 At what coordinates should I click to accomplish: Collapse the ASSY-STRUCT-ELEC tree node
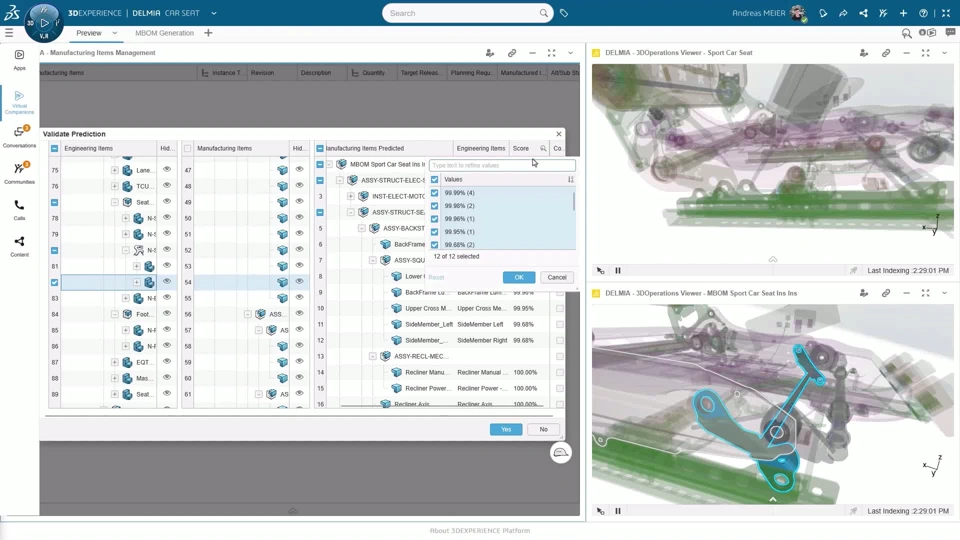[x=340, y=180]
